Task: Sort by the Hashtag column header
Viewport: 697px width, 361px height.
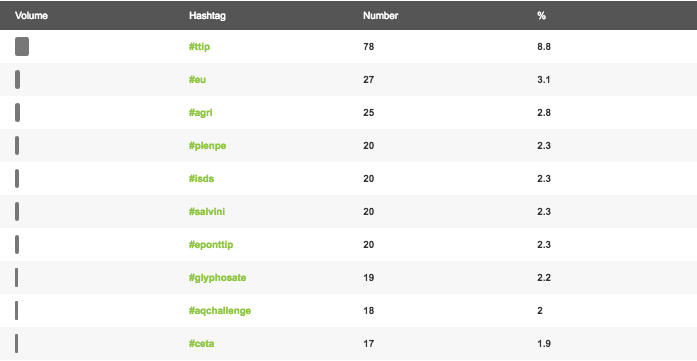Action: pos(207,16)
